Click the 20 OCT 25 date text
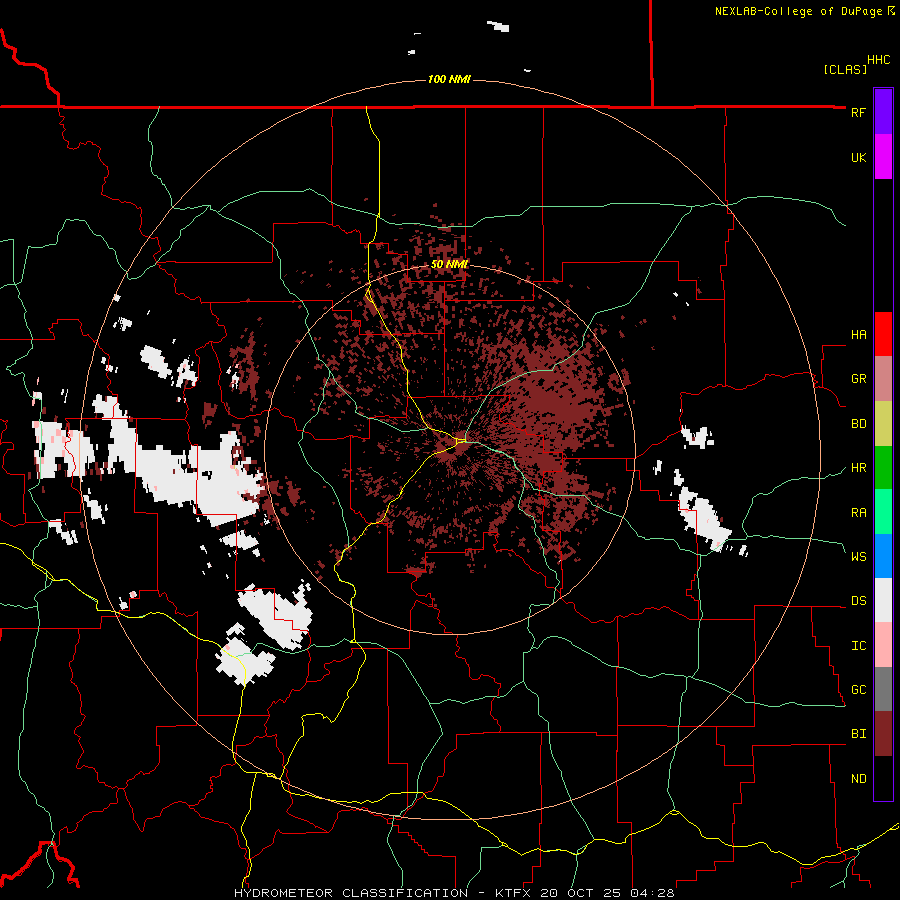This screenshot has height=900, width=900. tap(584, 893)
